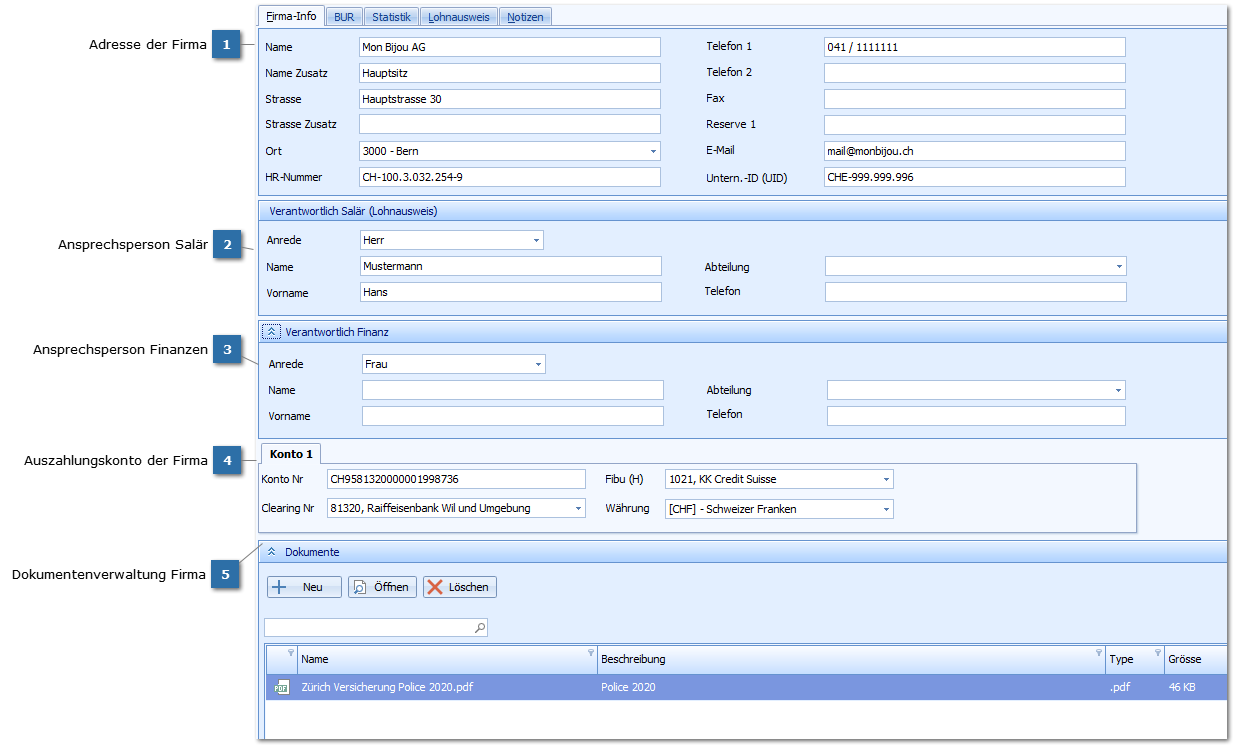Click into the Telefon 2 input field
The height and width of the screenshot is (748, 1236).
pos(974,73)
